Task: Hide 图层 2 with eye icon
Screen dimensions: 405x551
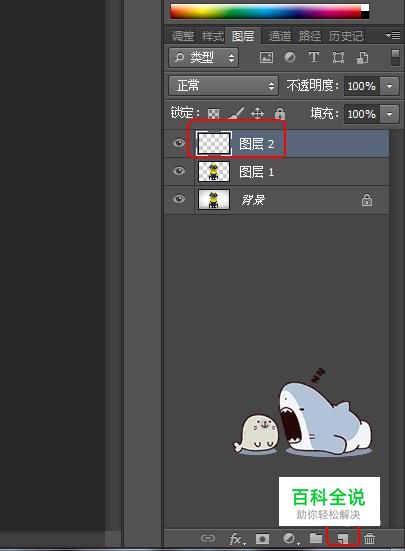Action: [x=179, y=143]
